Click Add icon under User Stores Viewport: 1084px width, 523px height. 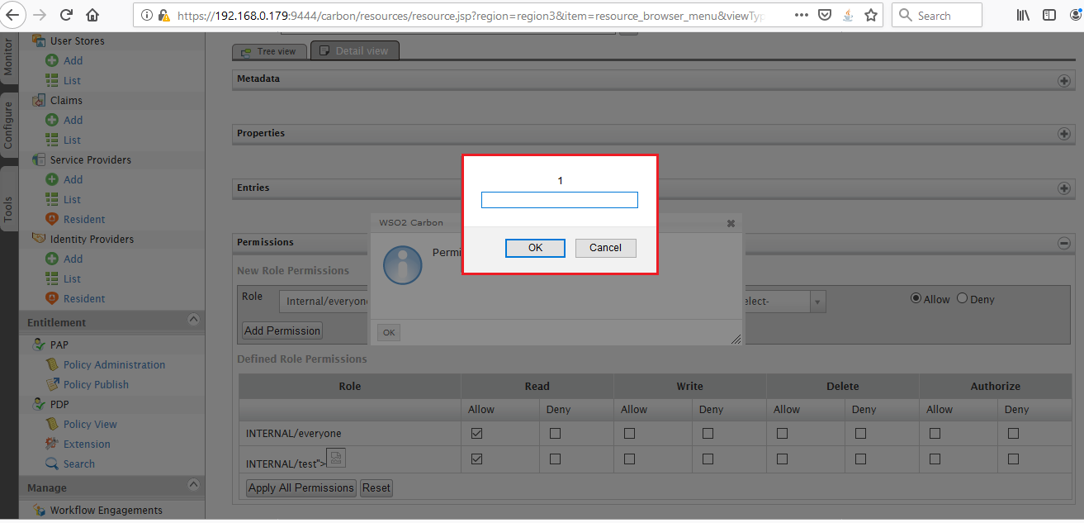pos(51,61)
